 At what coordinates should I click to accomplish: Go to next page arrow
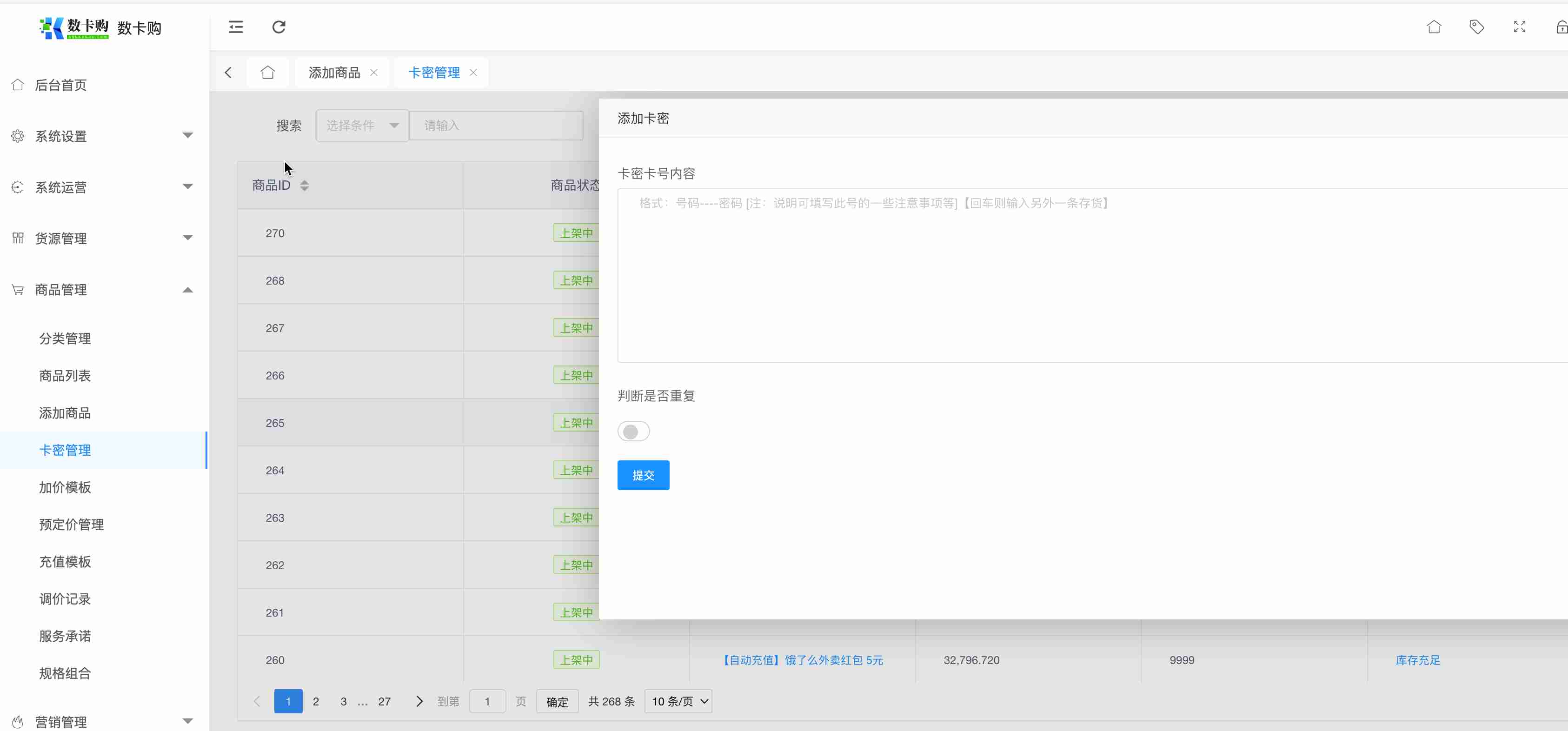coord(419,701)
